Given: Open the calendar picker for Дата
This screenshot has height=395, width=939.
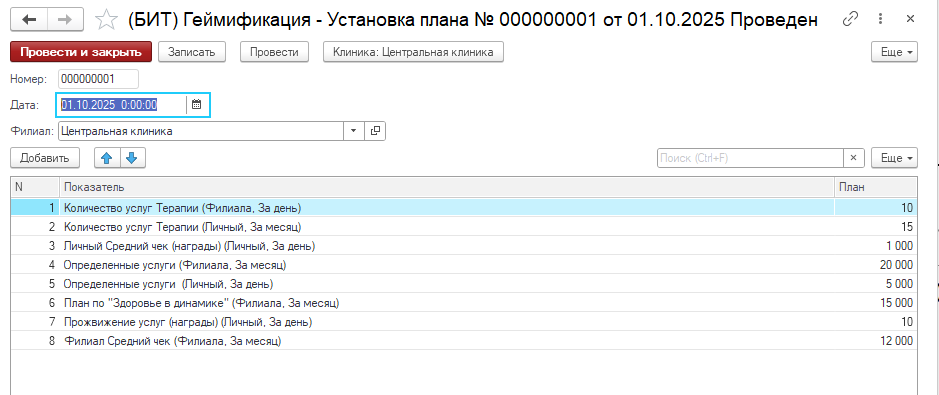Looking at the screenshot, I should click(x=196, y=105).
